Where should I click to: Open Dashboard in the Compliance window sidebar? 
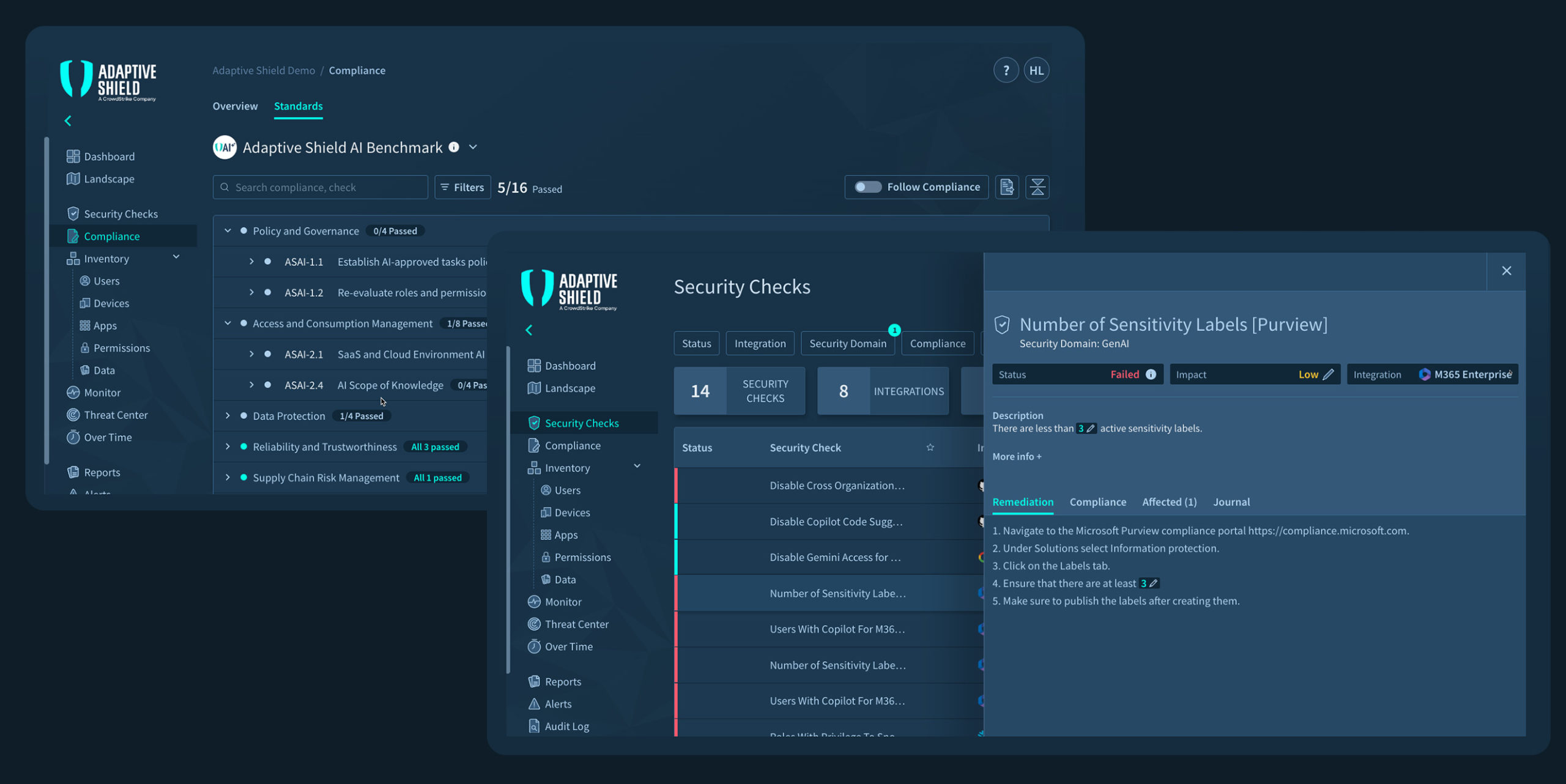click(101, 157)
